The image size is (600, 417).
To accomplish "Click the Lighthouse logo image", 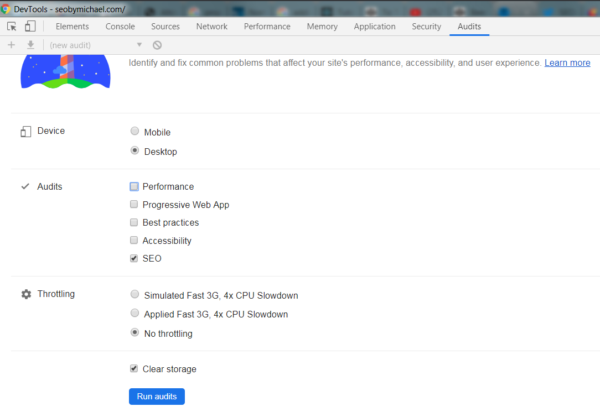I will (65, 72).
